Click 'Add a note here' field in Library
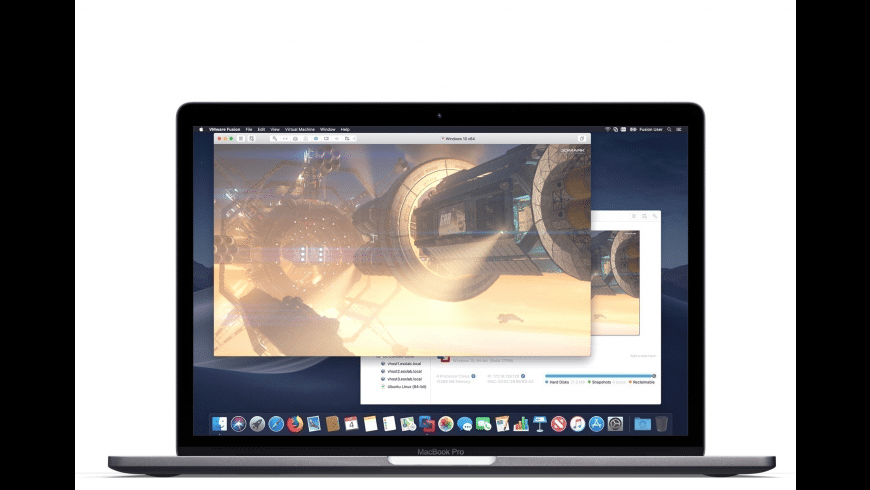This screenshot has height=490, width=870. 643,356
